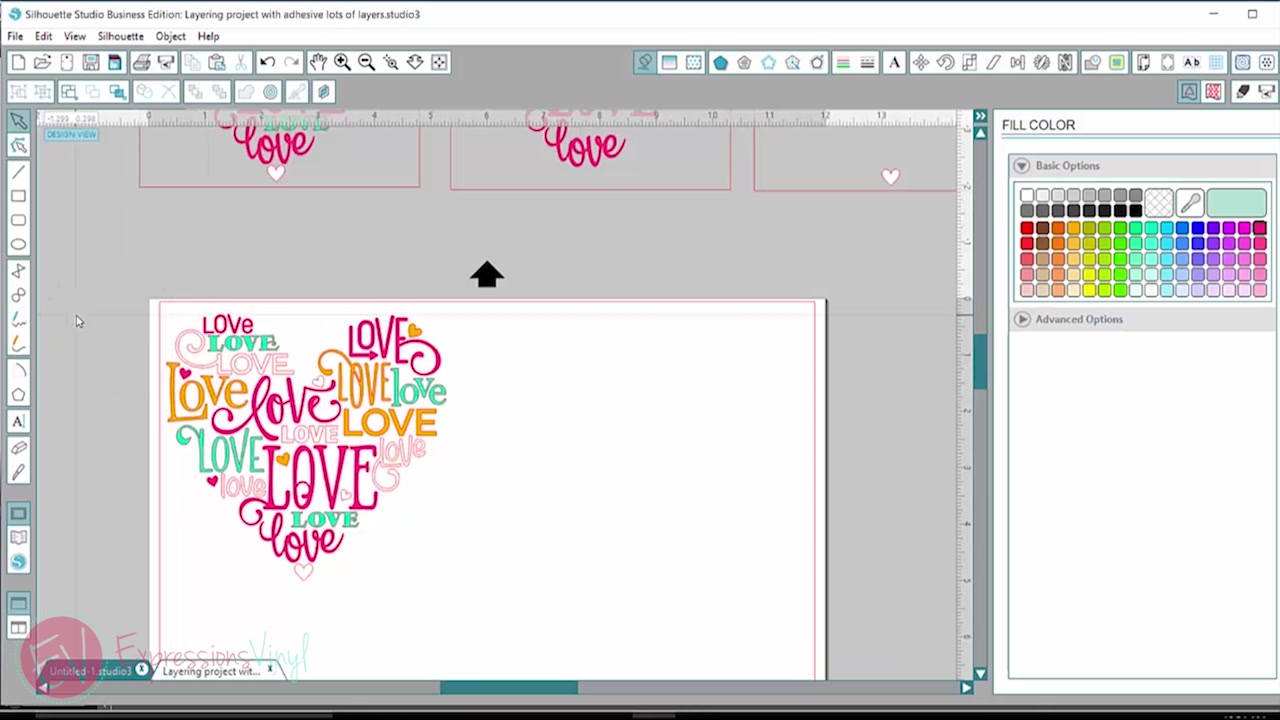Click the DESIGN VIEW label
The height and width of the screenshot is (720, 1280).
(x=72, y=134)
